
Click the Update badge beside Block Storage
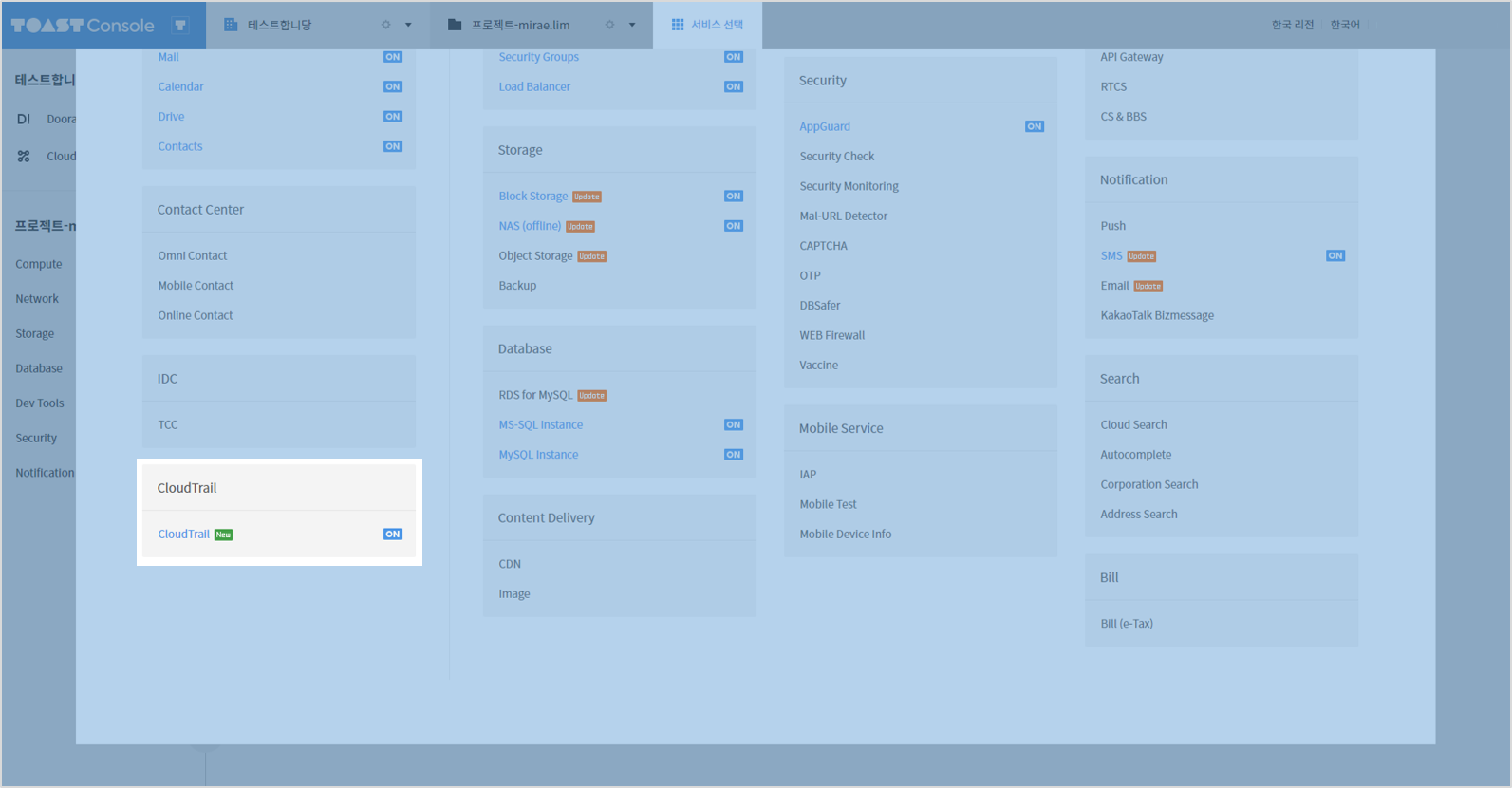tap(588, 197)
